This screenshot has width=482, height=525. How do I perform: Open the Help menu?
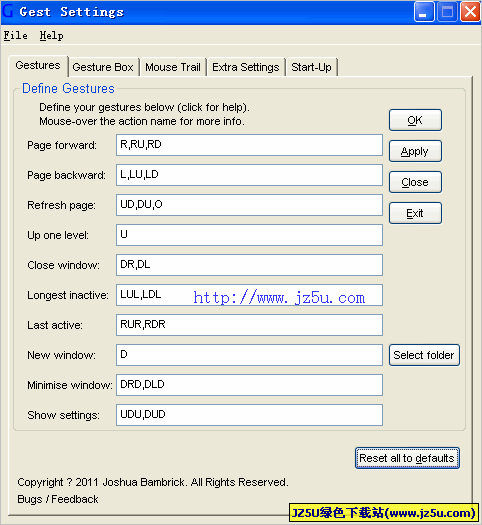click(x=51, y=35)
